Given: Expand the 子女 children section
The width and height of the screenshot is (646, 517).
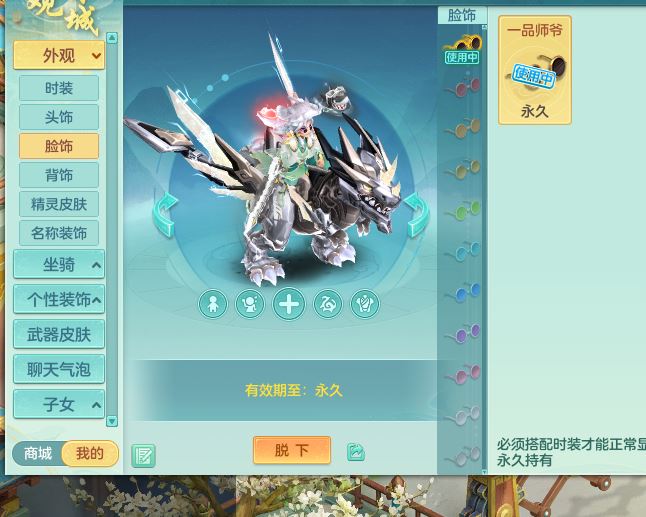Looking at the screenshot, I should [59, 404].
